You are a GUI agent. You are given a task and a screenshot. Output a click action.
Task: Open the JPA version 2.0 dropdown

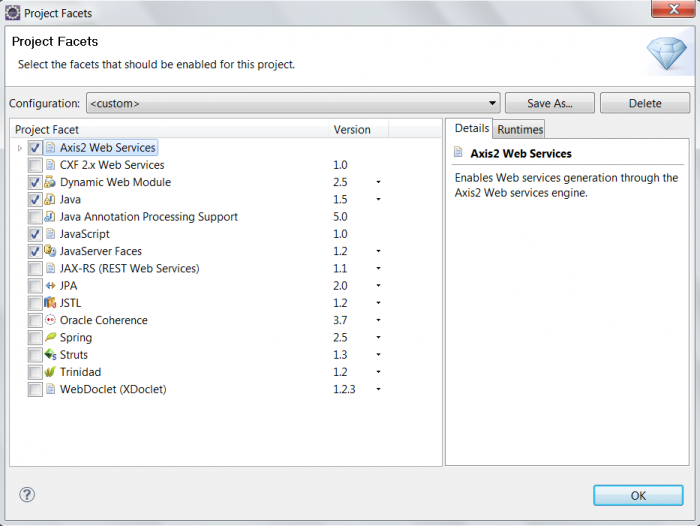pos(378,286)
